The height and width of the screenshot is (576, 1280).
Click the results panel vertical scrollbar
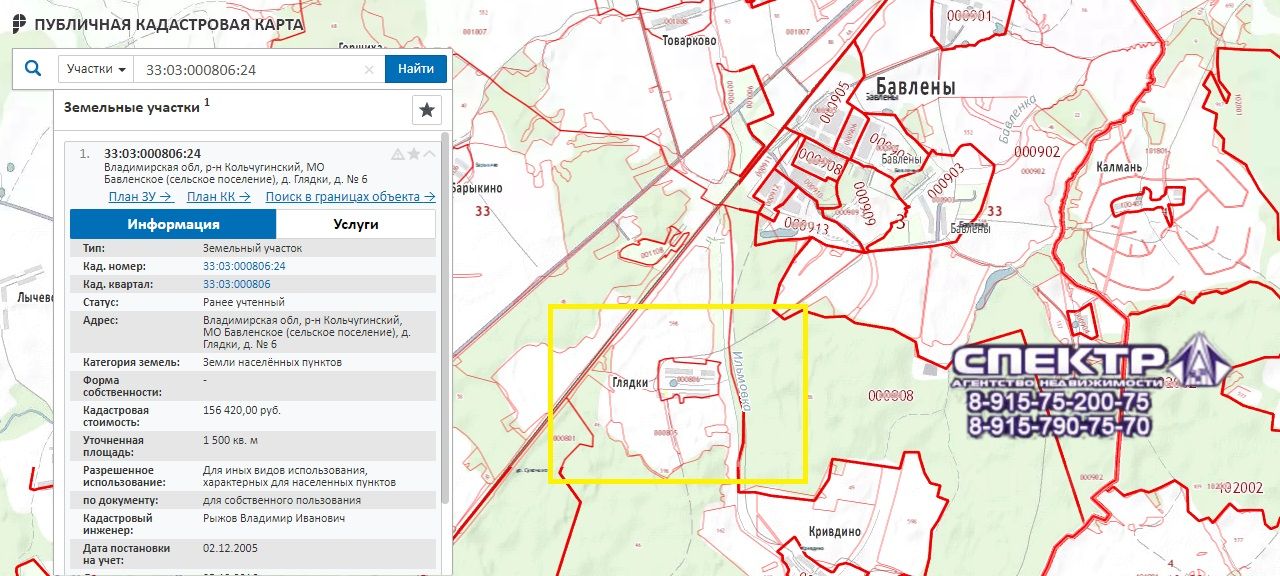click(444, 320)
